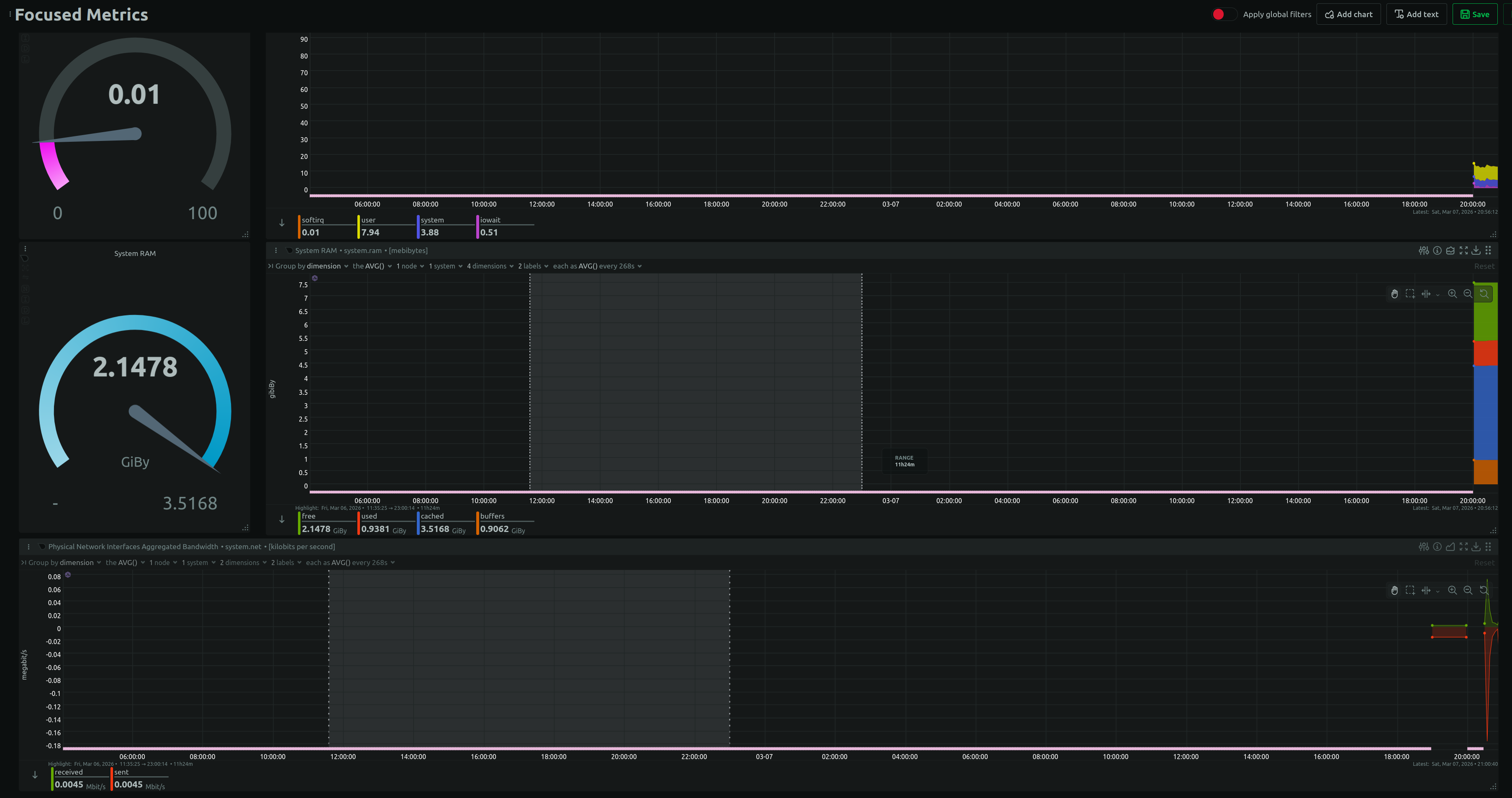Save the Focused Metrics dashboard
1512x798 pixels.
[x=1474, y=13]
